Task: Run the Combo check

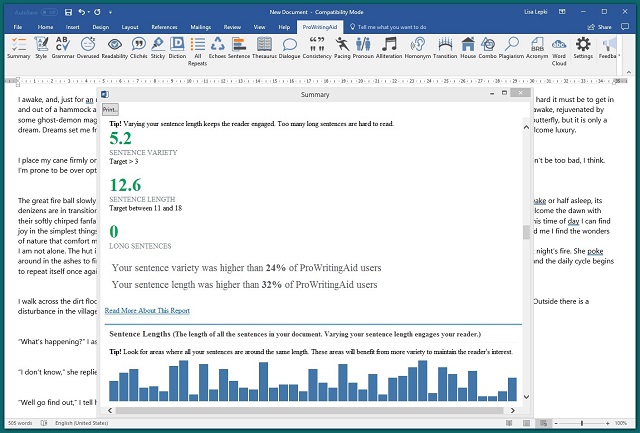Action: (487, 48)
